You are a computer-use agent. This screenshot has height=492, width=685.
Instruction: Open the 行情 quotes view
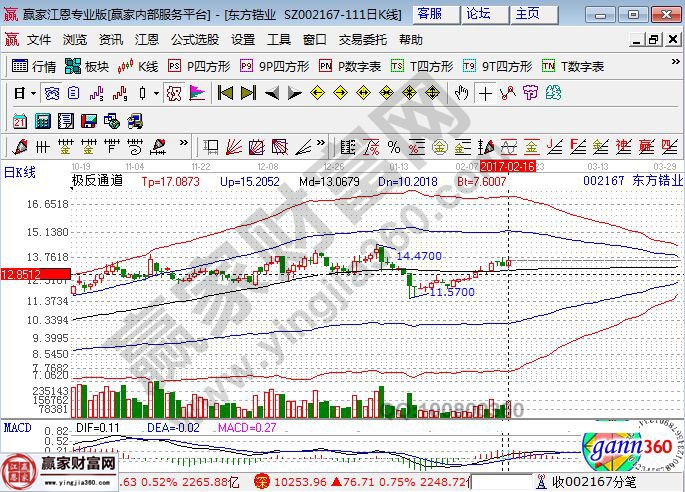click(x=34, y=66)
